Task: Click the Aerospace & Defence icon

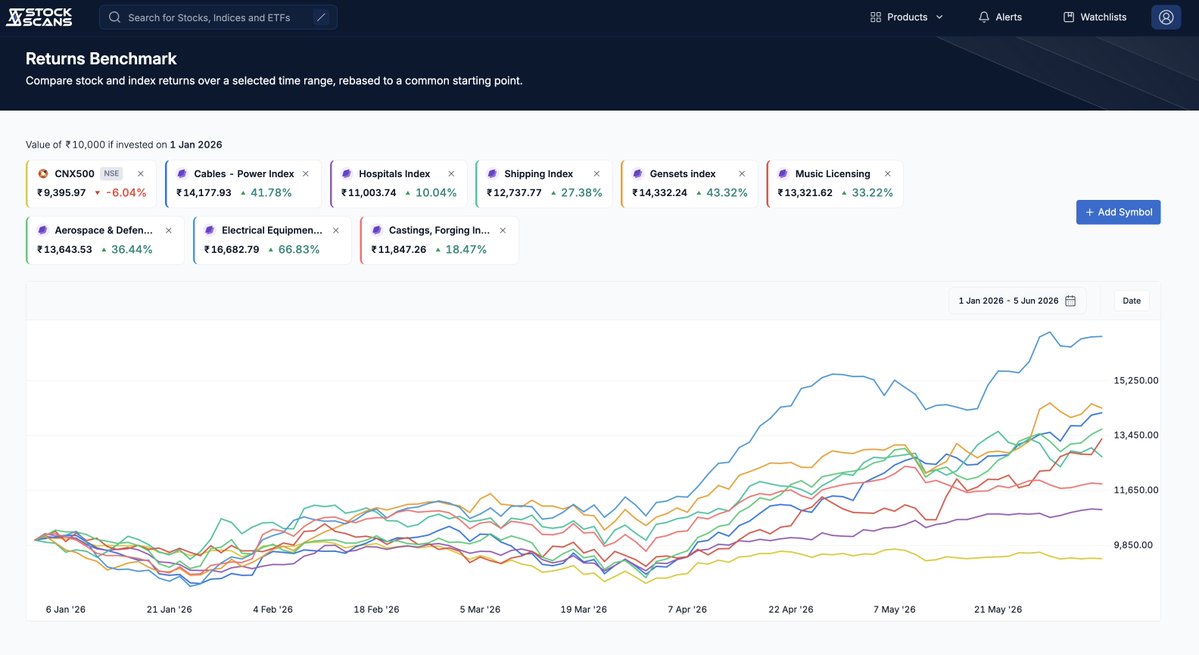Action: [x=43, y=230]
